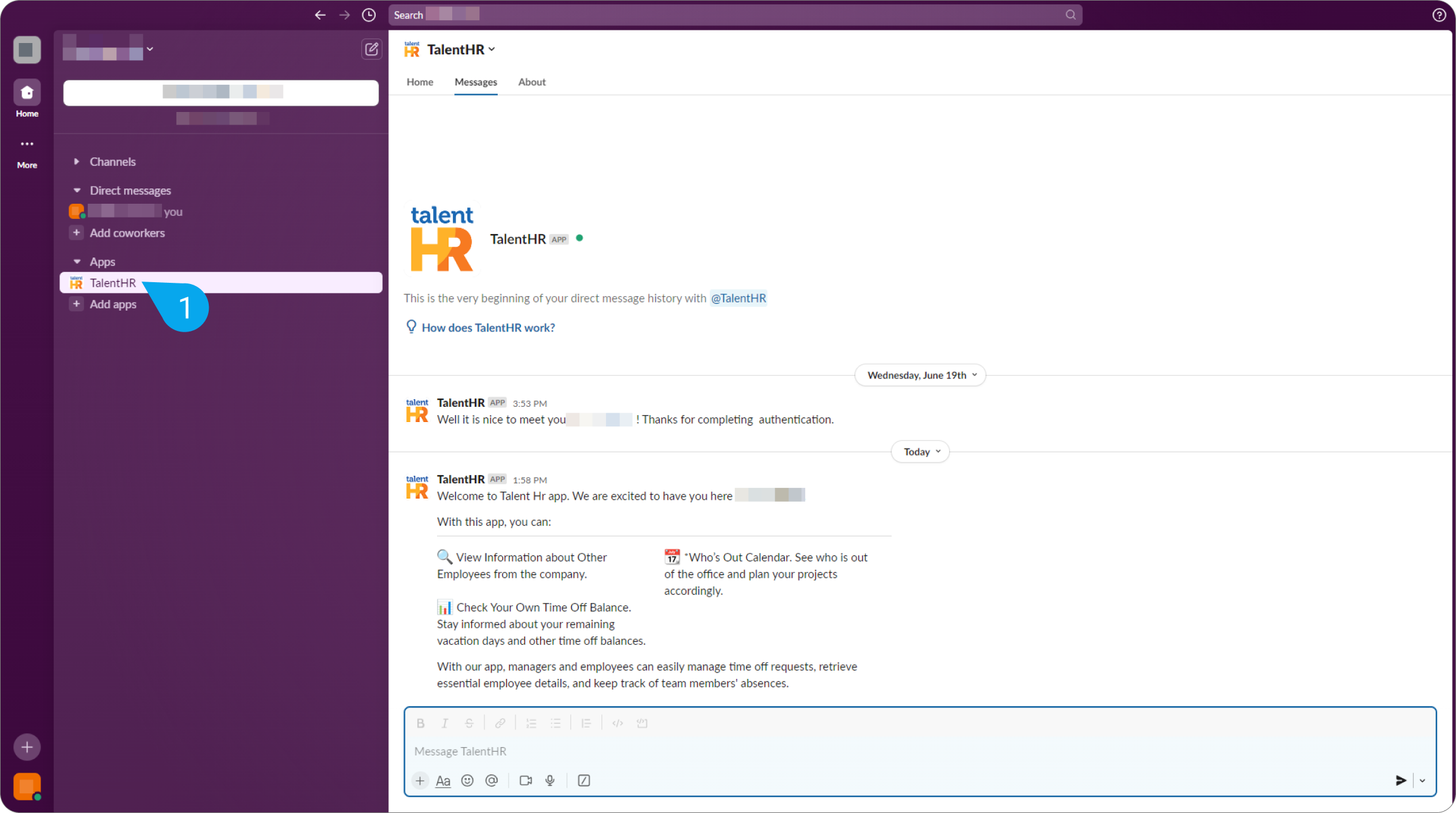Open the emoji picker
Viewport: 1456px width, 813px height.
tap(467, 781)
